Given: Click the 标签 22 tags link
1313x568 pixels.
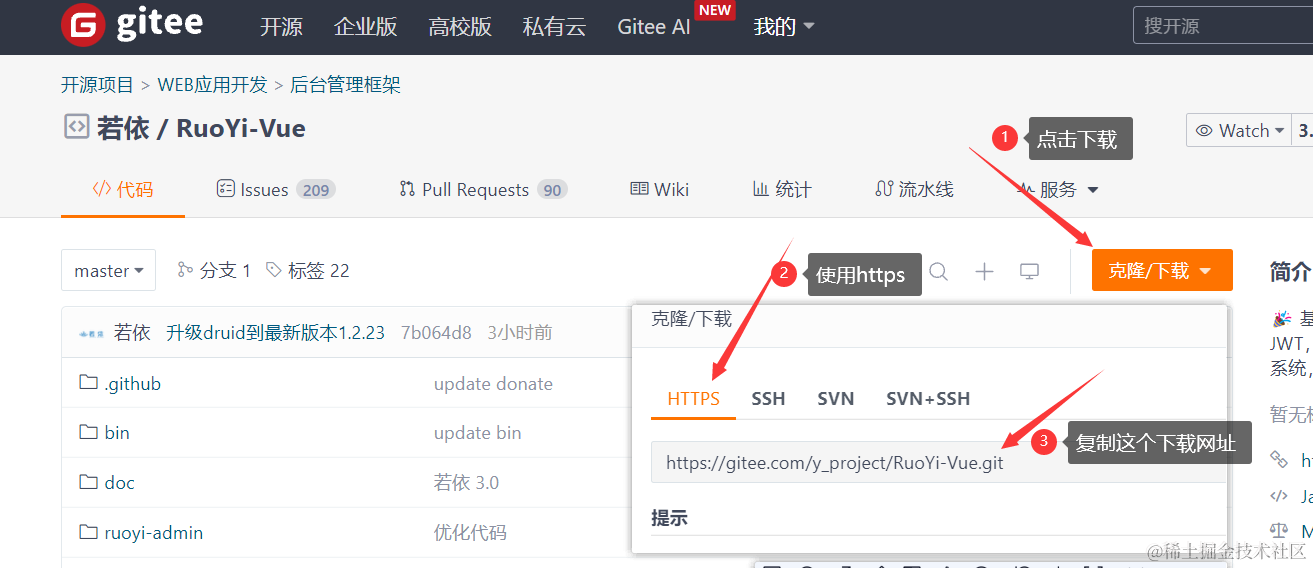Looking at the screenshot, I should [x=308, y=271].
